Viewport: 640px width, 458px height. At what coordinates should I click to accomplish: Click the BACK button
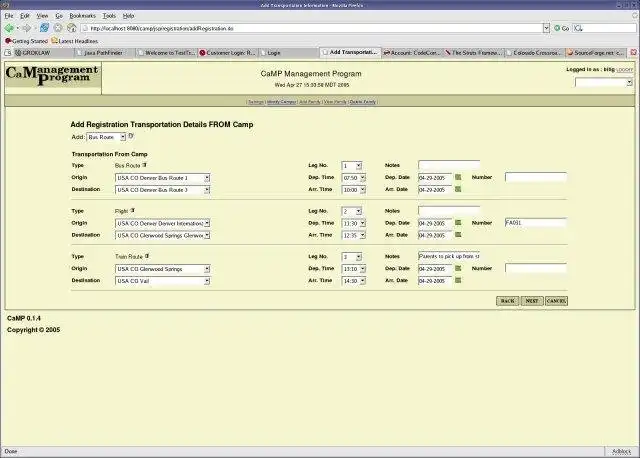pyautogui.click(x=507, y=301)
